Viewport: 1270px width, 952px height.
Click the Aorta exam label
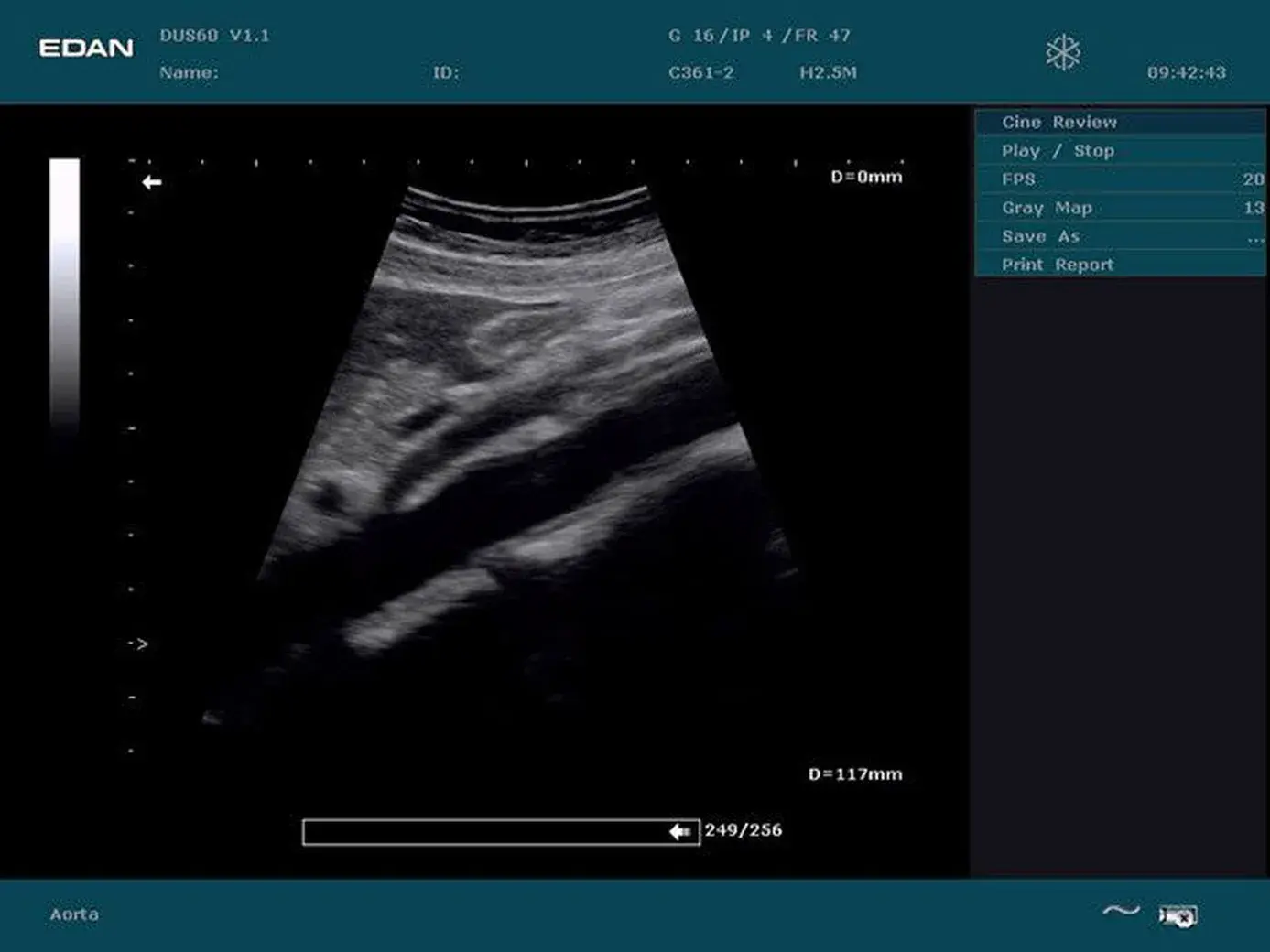point(74,914)
